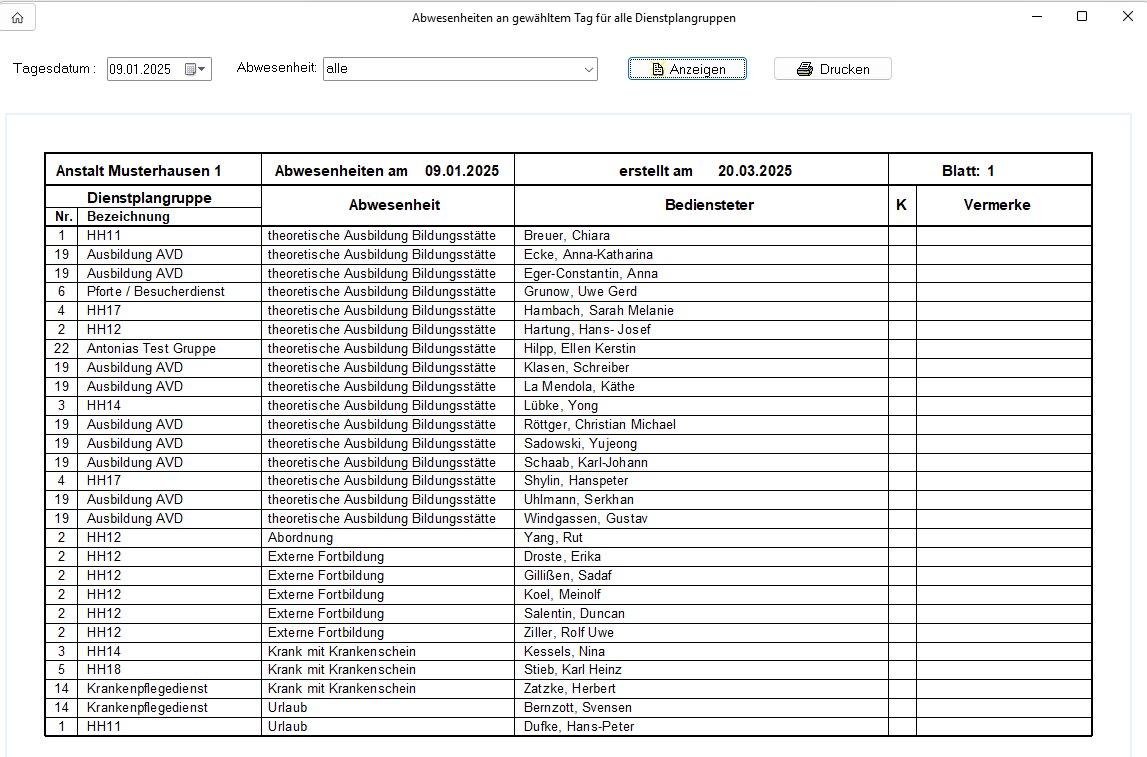
Task: Close the Abwesenheiten window
Action: [1126, 16]
